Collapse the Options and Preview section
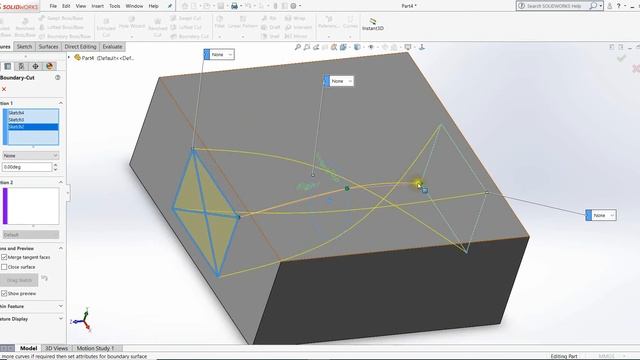Screen dimensions: 640x360 [61, 248]
